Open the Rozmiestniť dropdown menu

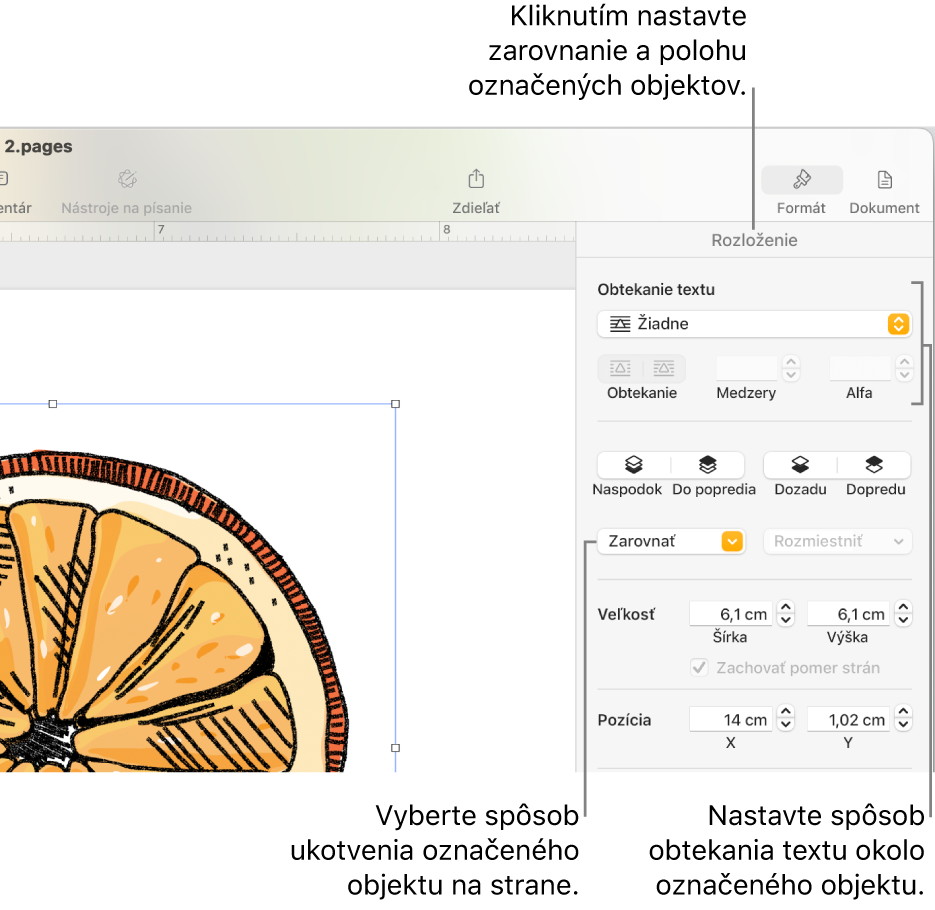[837, 541]
